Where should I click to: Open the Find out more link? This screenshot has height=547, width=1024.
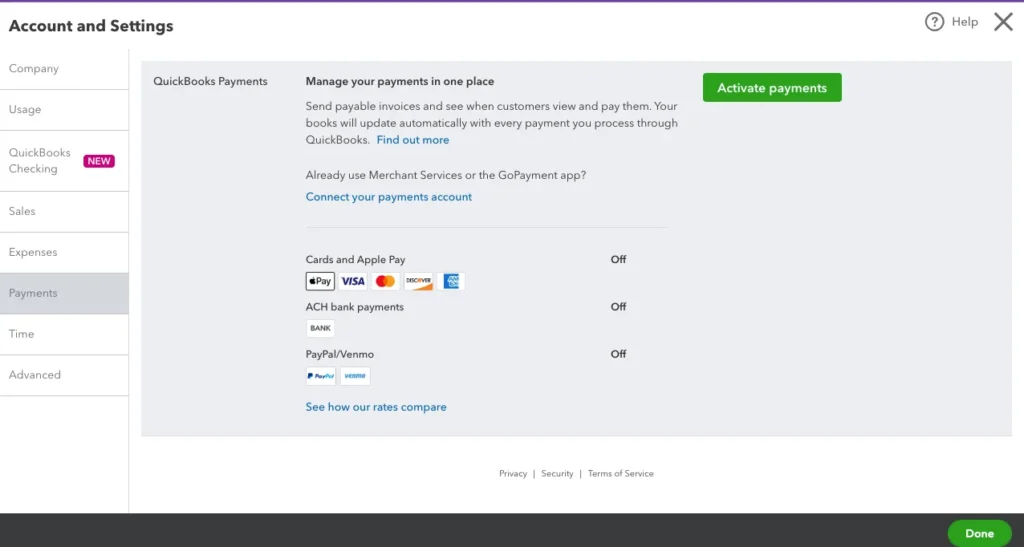pos(413,140)
